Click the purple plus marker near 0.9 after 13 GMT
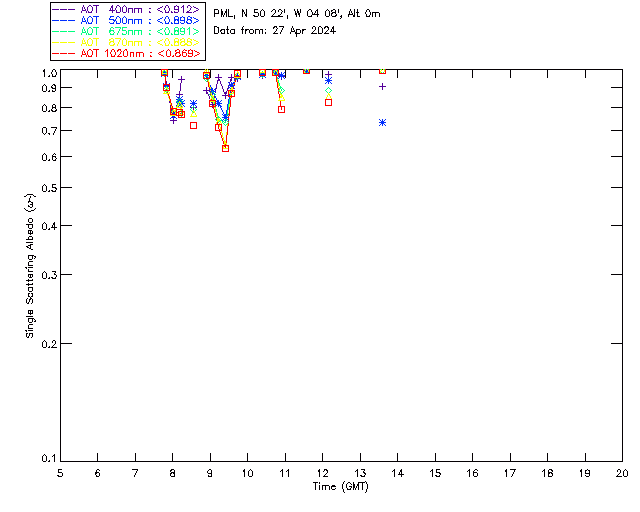This screenshot has width=640, height=512. (x=382, y=87)
